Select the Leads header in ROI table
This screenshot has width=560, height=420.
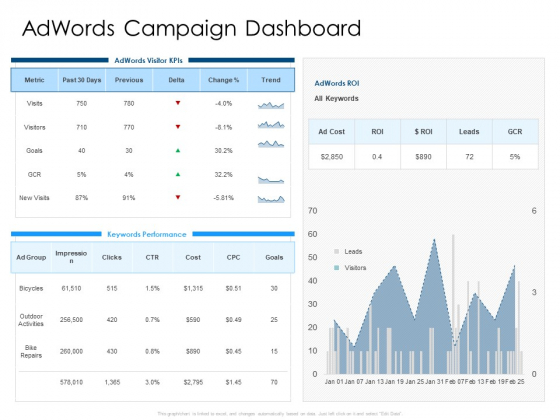(x=469, y=132)
